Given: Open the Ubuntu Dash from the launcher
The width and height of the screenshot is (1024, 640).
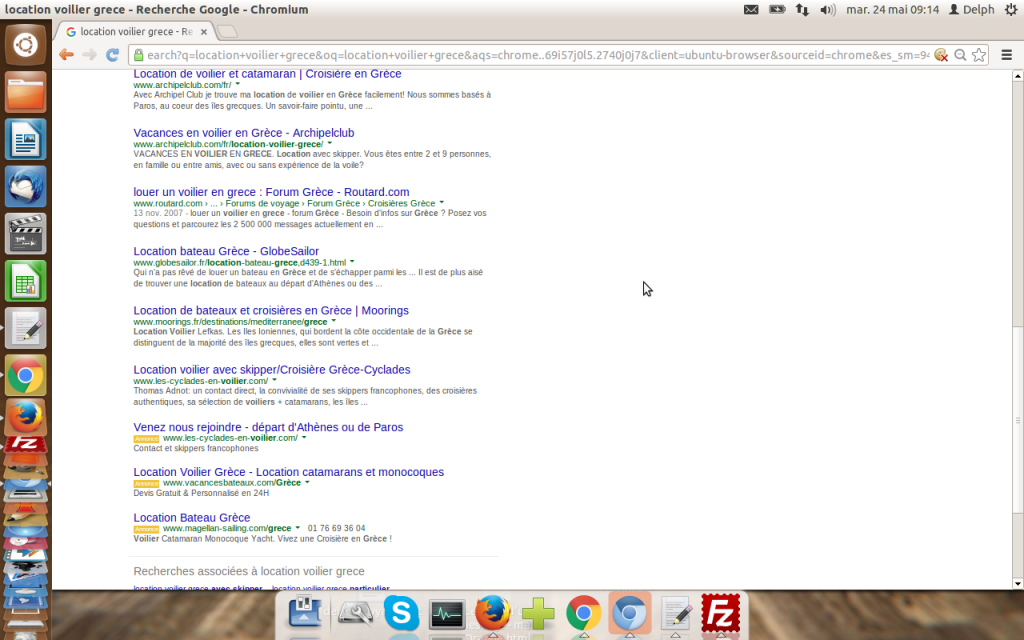Looking at the screenshot, I should pyautogui.click(x=25, y=44).
